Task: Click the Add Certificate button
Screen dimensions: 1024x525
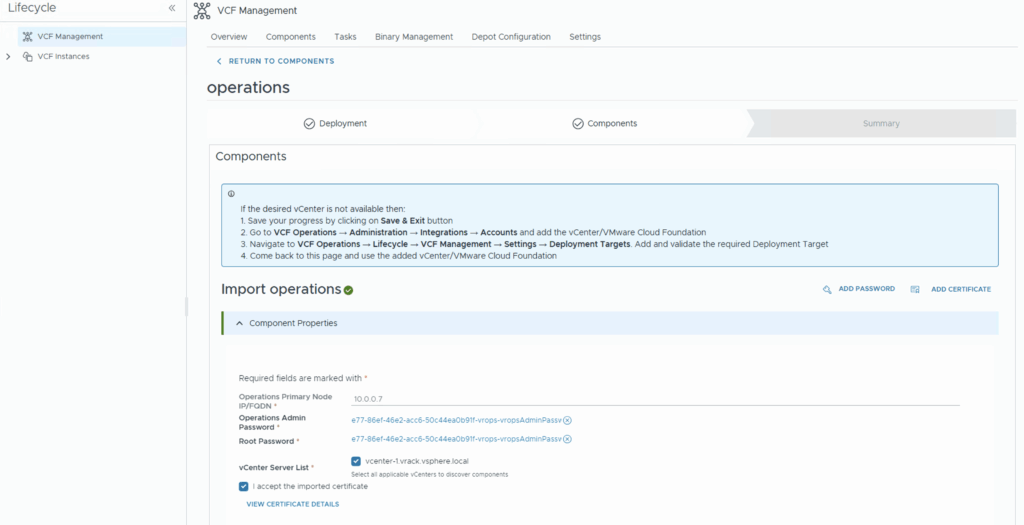Action: 960,289
